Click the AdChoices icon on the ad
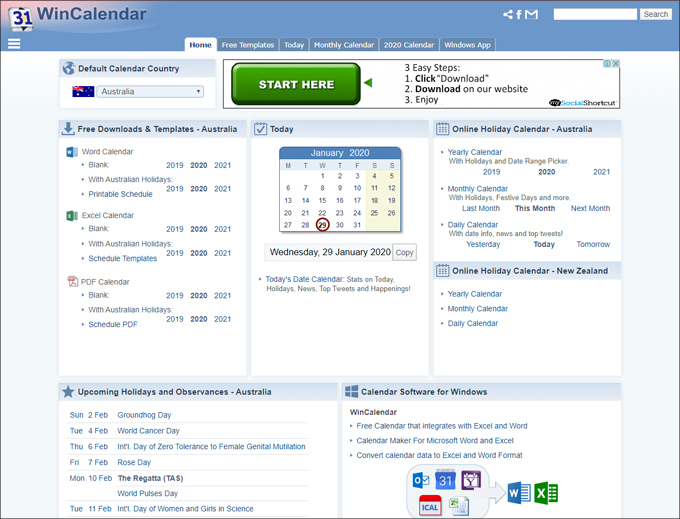The width and height of the screenshot is (680, 519). tap(606, 65)
